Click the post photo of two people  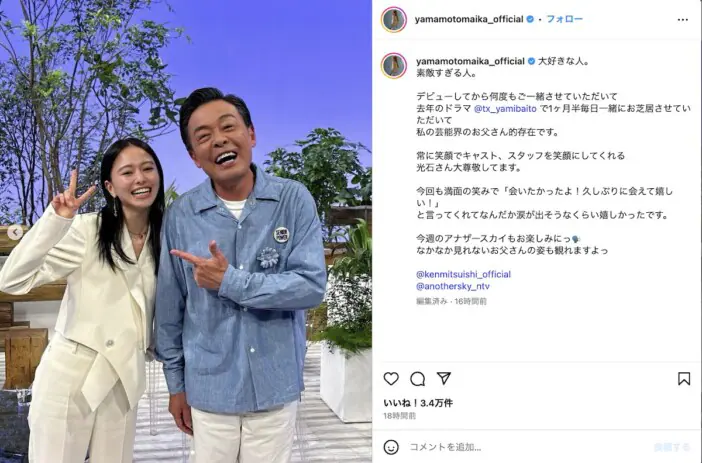click(186, 232)
